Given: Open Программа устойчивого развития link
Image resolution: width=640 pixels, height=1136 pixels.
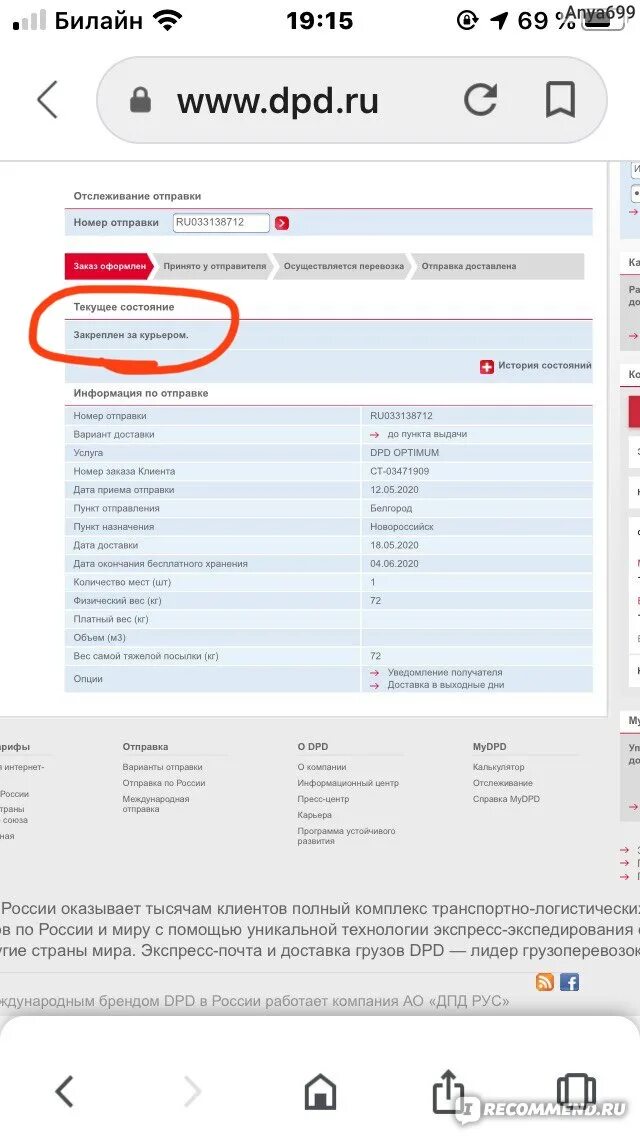Looking at the screenshot, I should pos(346,836).
